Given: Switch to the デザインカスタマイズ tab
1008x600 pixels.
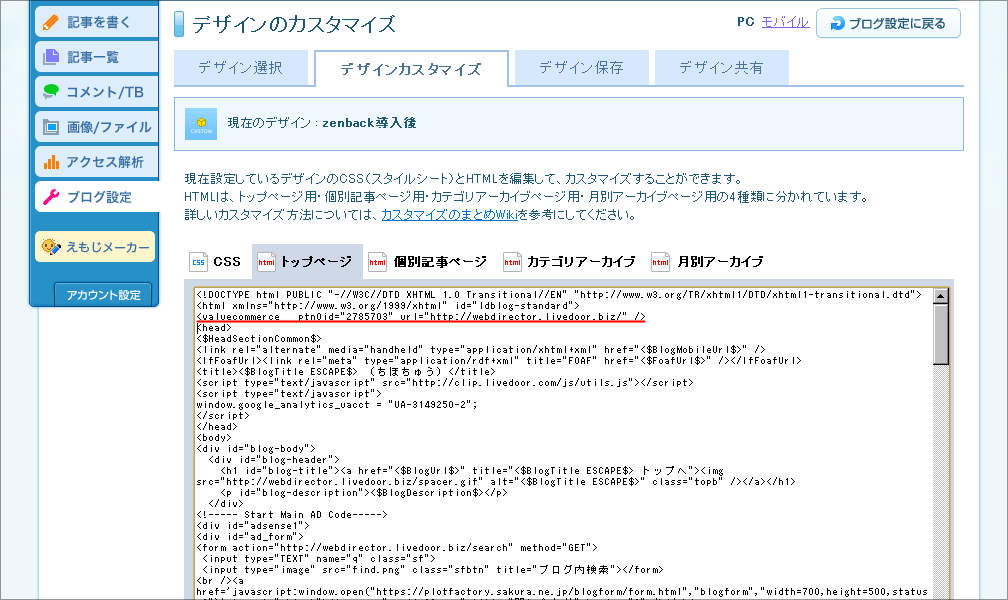Looking at the screenshot, I should (x=411, y=69).
